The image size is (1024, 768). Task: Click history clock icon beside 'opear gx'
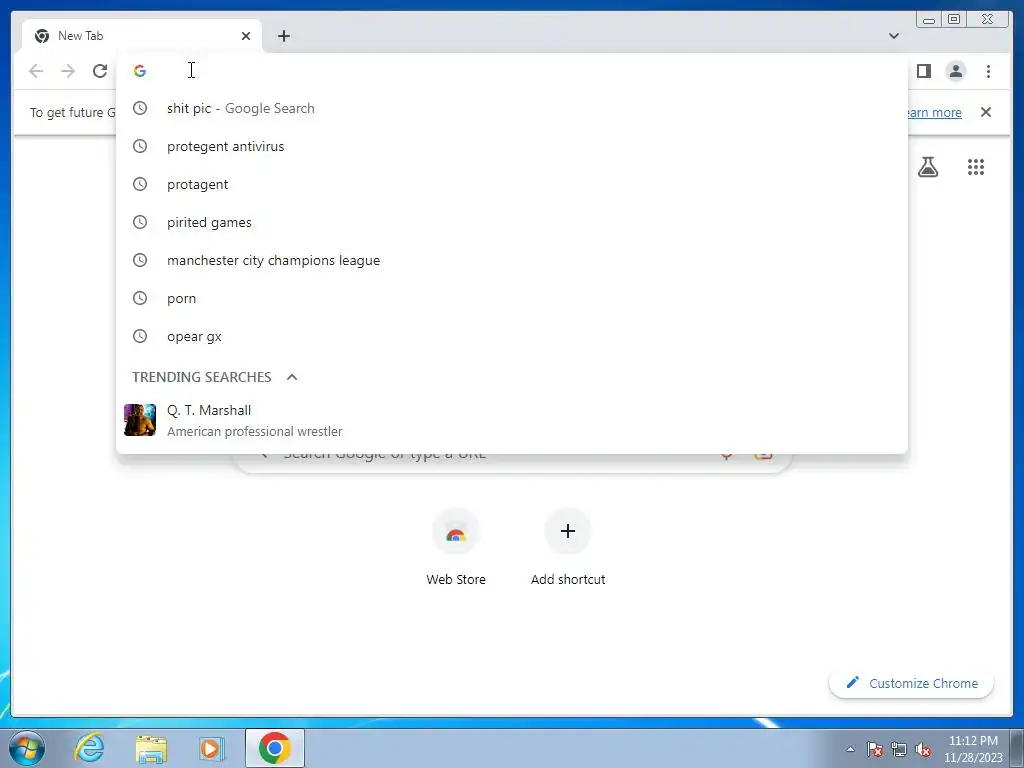pyautogui.click(x=140, y=336)
